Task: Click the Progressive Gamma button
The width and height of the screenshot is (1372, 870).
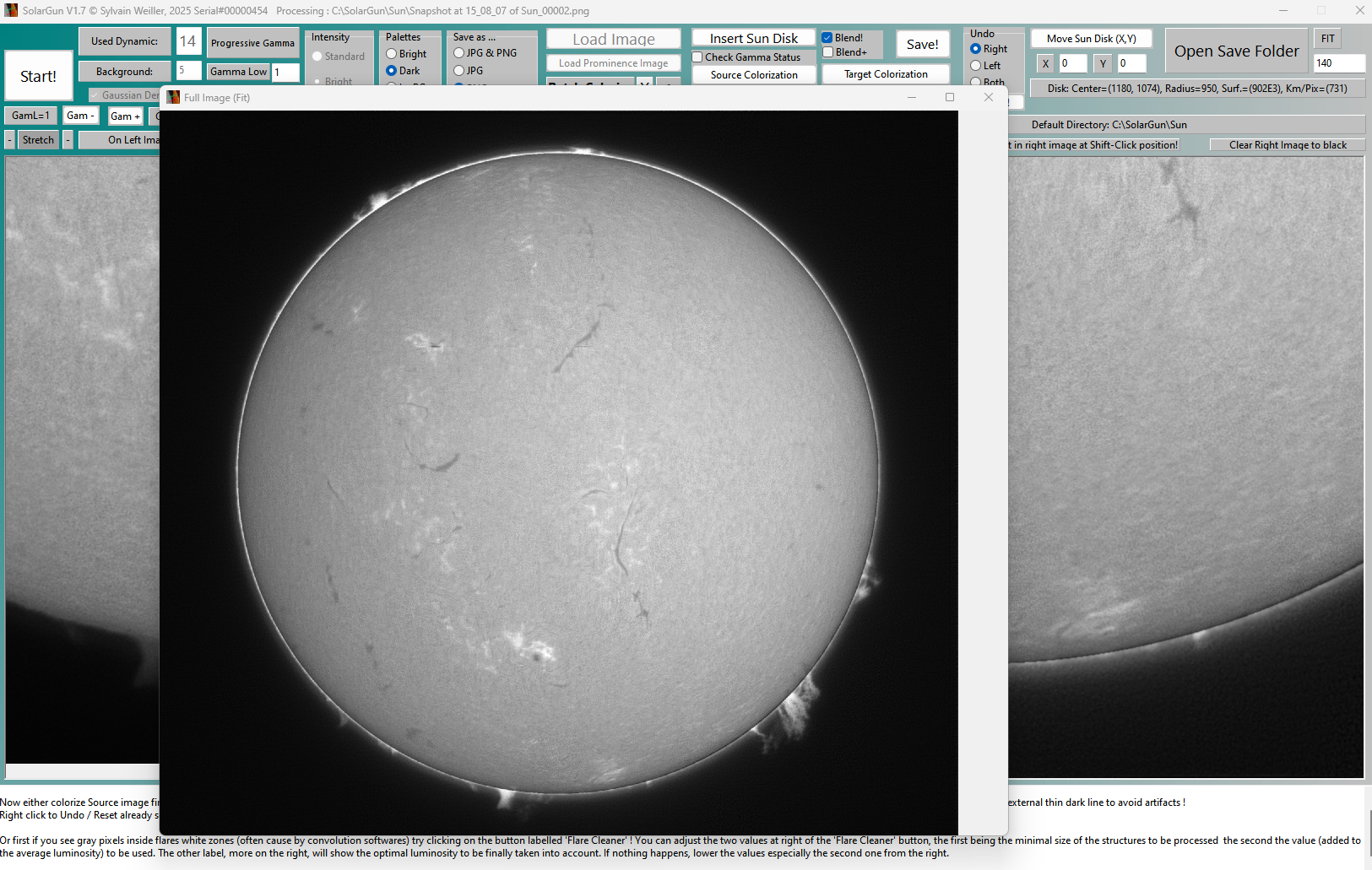Action: coord(253,43)
